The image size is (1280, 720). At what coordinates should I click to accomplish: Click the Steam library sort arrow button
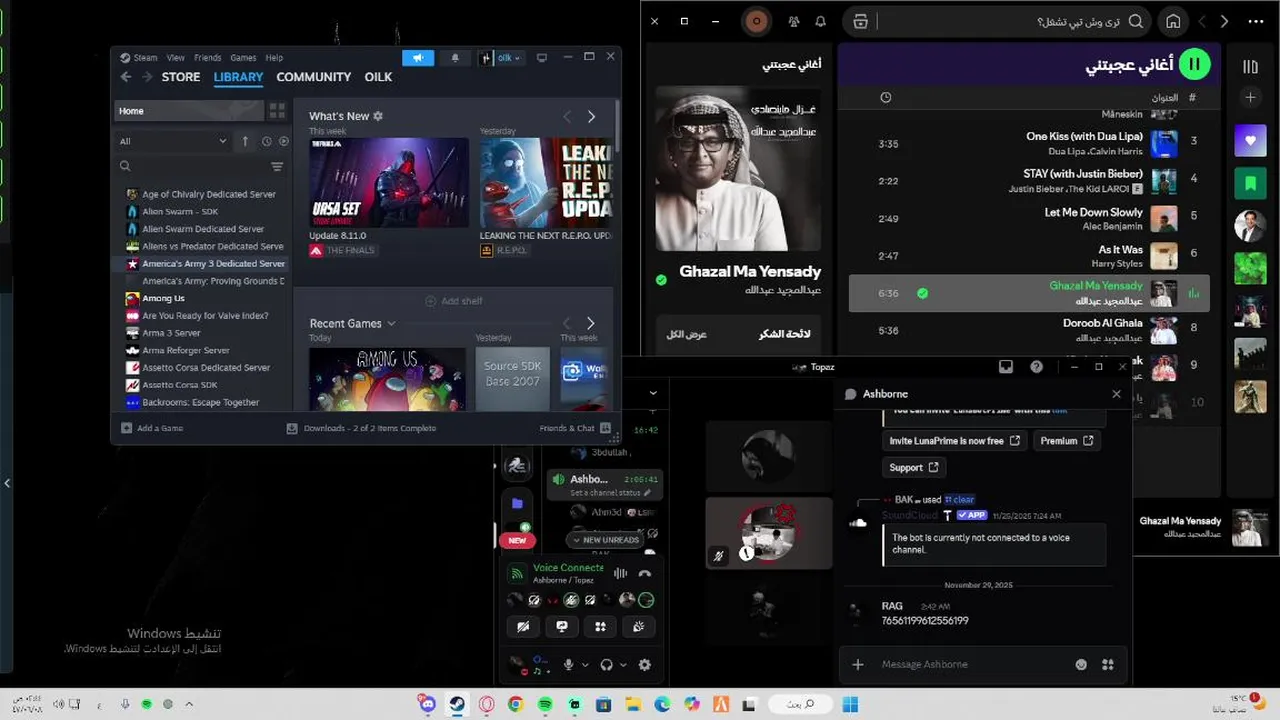[x=245, y=141]
